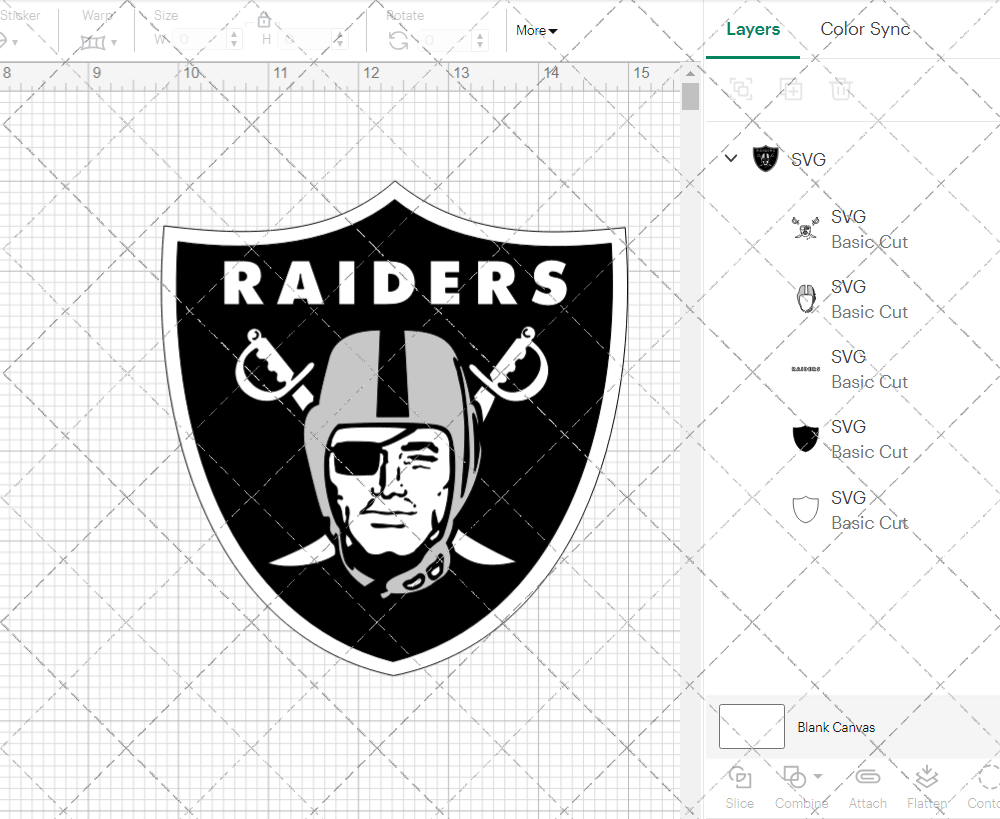The height and width of the screenshot is (819, 1000).
Task: Click the Combine tool icon
Action: (795, 778)
